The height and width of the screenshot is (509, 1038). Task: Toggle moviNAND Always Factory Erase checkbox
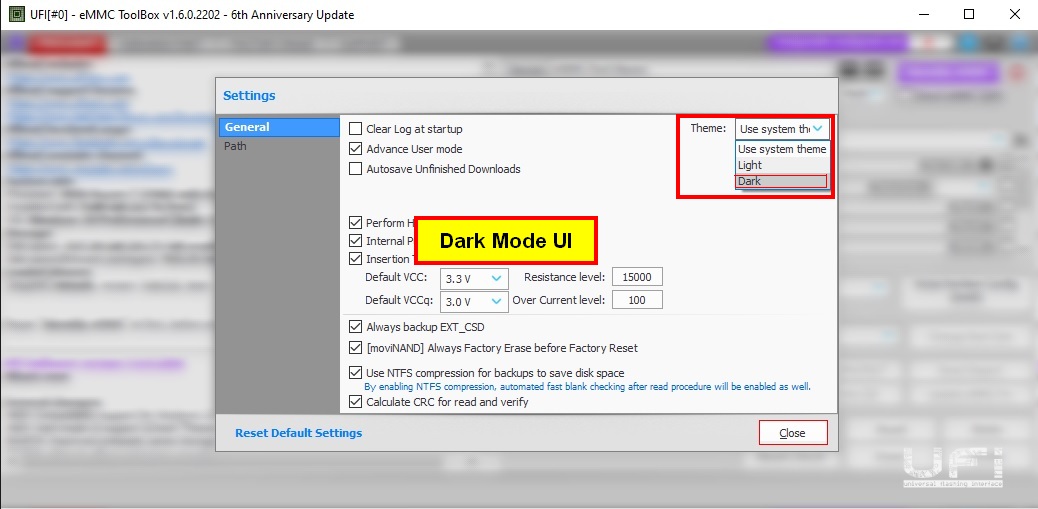pos(355,347)
